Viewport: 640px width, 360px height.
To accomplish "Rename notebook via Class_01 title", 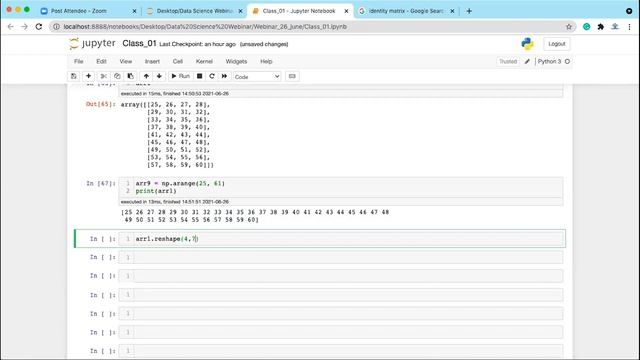I will (139, 43).
